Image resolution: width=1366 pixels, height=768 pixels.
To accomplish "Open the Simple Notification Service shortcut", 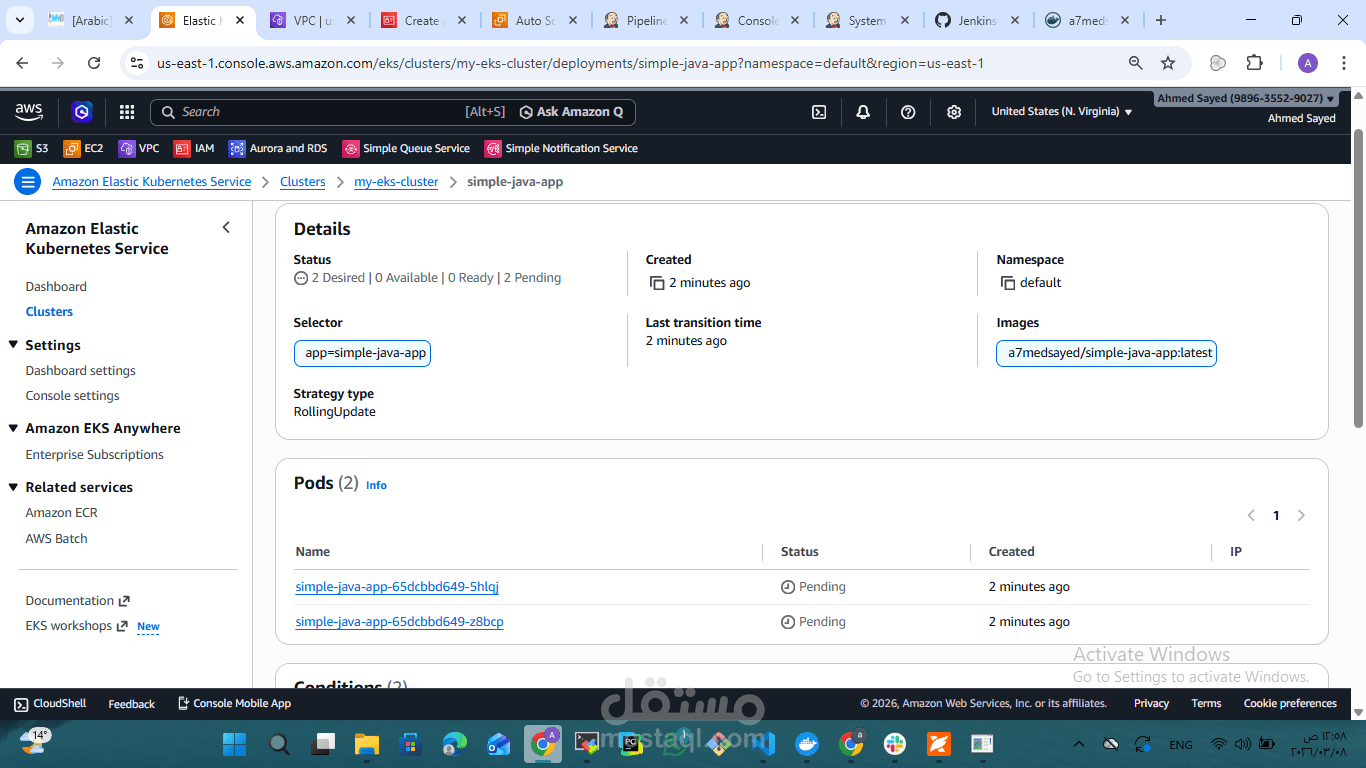I will pos(561,148).
